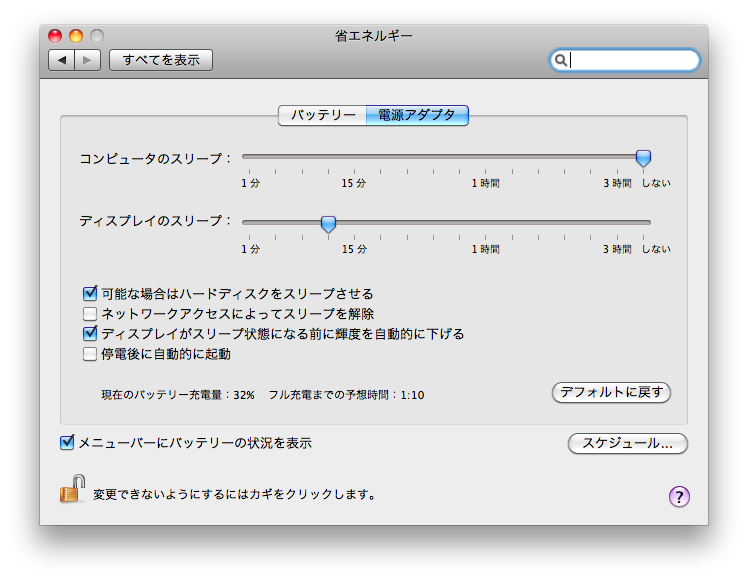The image size is (748, 580).
Task: Click the ディスプレイのスリープ slider thumb
Action: 328,224
